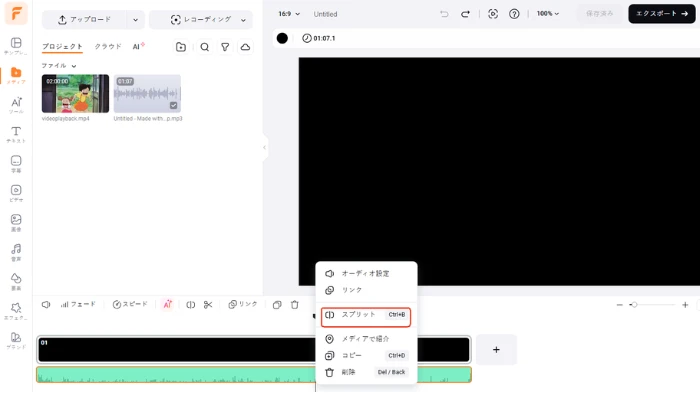Click the FlexClip logo icon

click(x=16, y=13)
